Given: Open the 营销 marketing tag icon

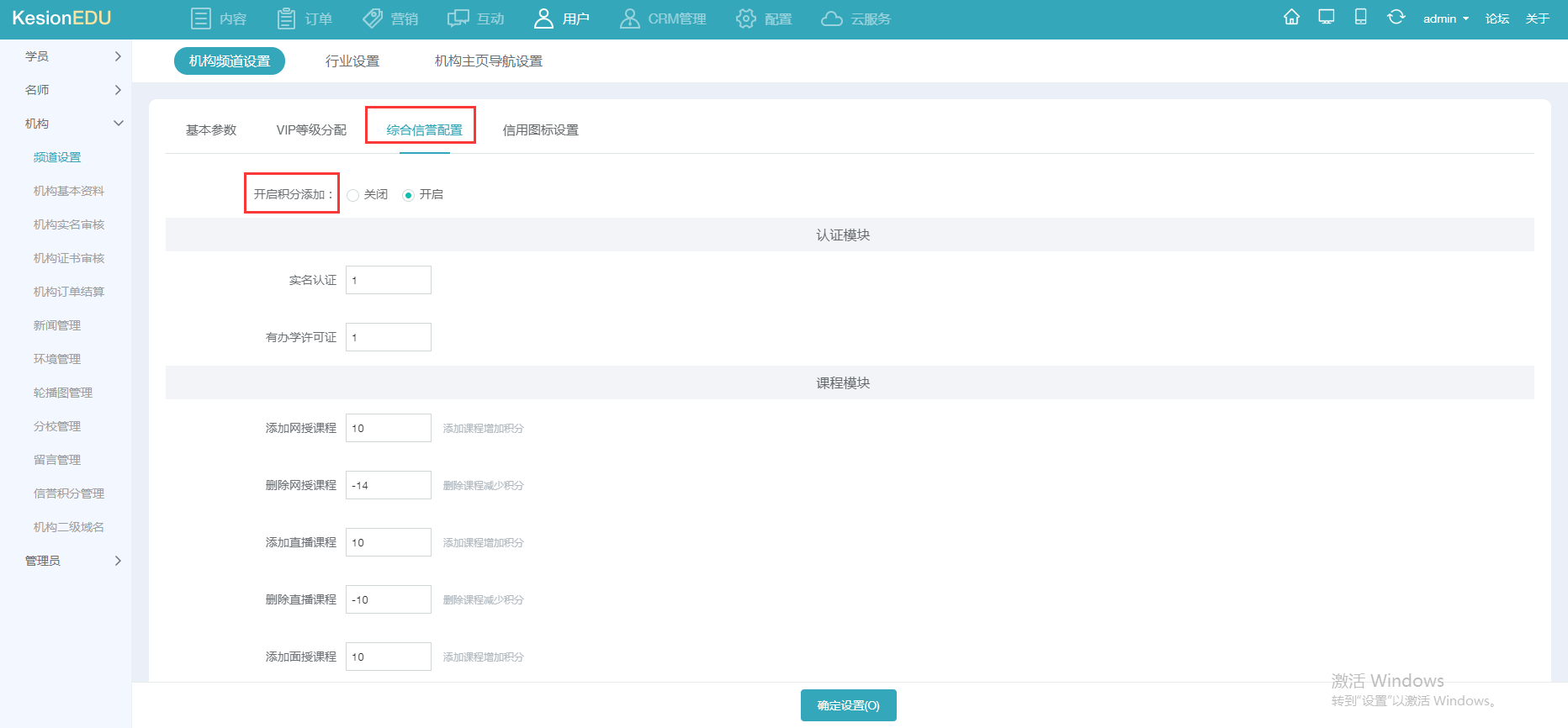Looking at the screenshot, I should click(x=373, y=18).
